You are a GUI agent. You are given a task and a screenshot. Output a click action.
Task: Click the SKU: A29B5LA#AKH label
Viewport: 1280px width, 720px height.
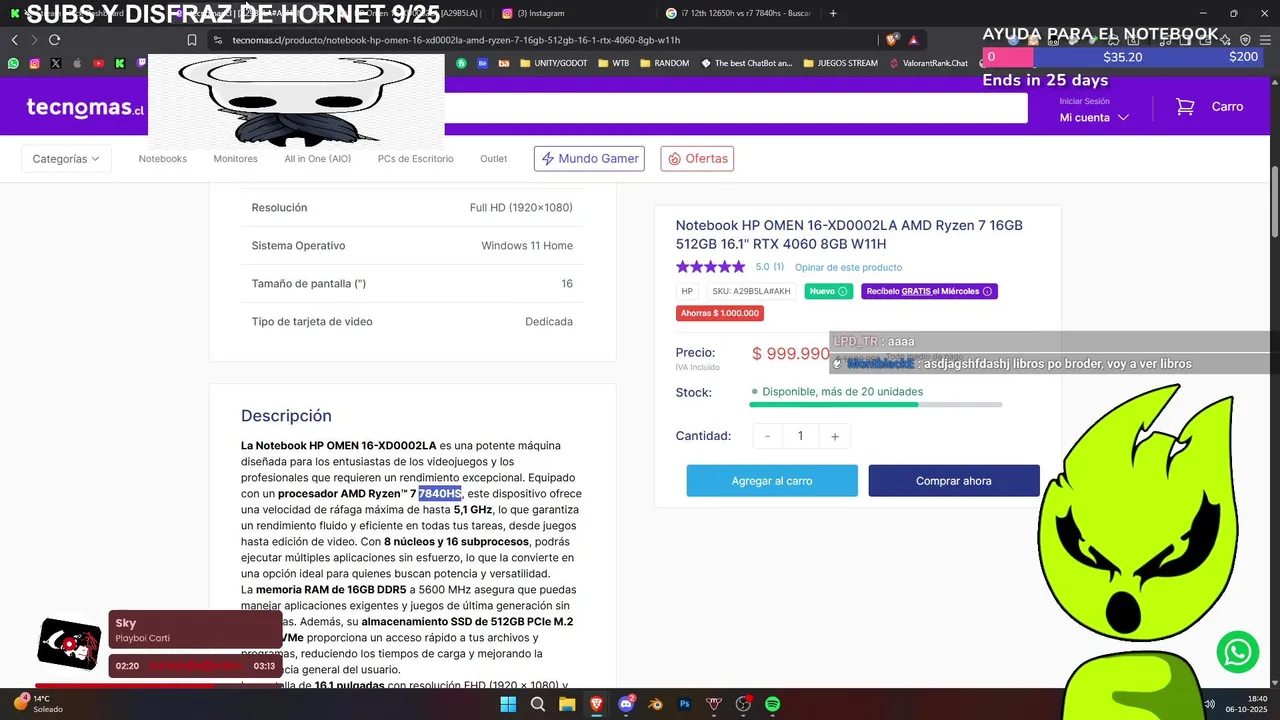click(x=751, y=291)
